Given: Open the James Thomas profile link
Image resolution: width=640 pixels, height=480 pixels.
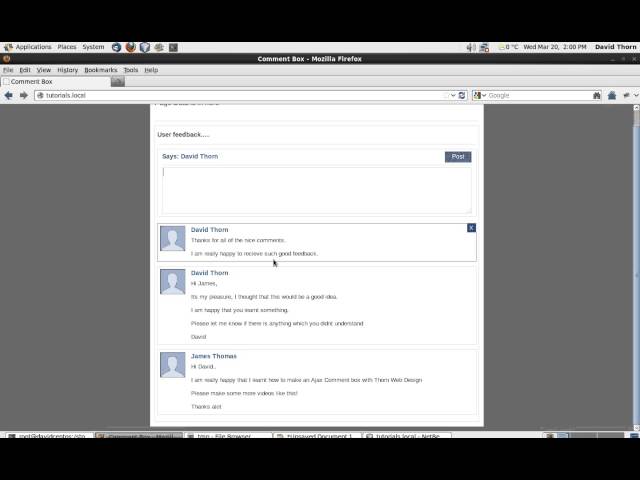Looking at the screenshot, I should click(x=213, y=356).
